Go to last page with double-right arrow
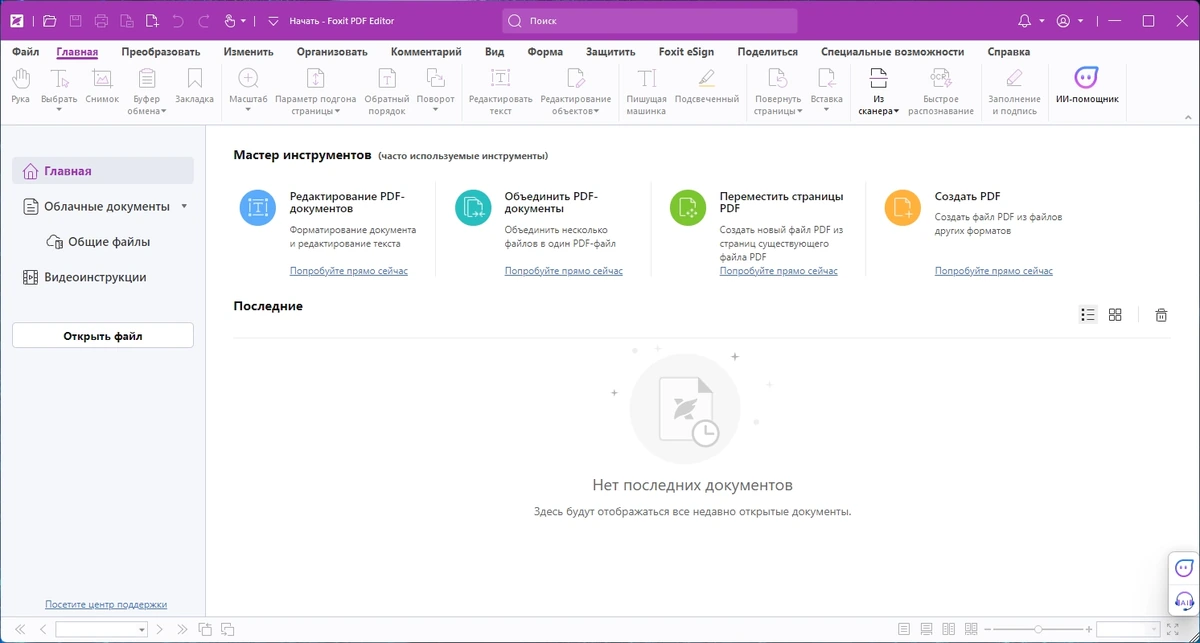The image size is (1200, 643). (182, 630)
